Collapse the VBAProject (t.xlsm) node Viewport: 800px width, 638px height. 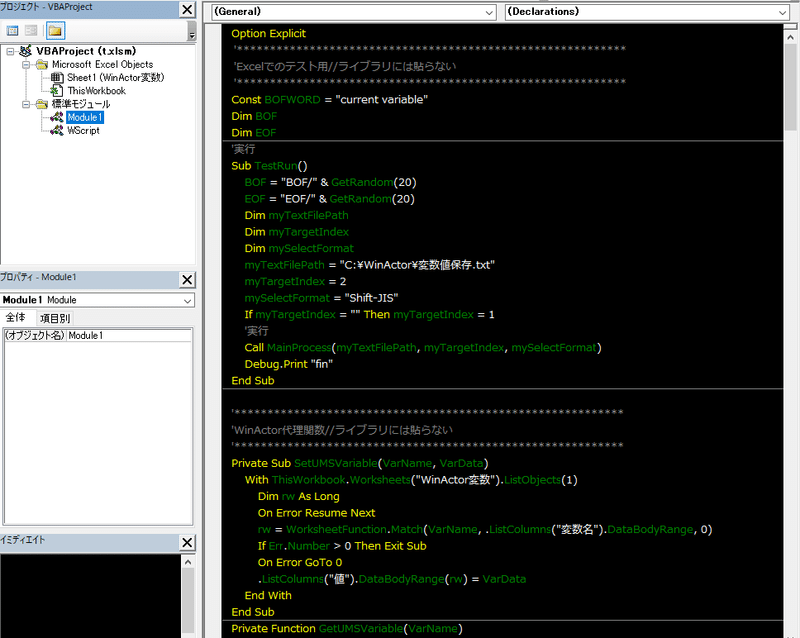click(x=9, y=49)
